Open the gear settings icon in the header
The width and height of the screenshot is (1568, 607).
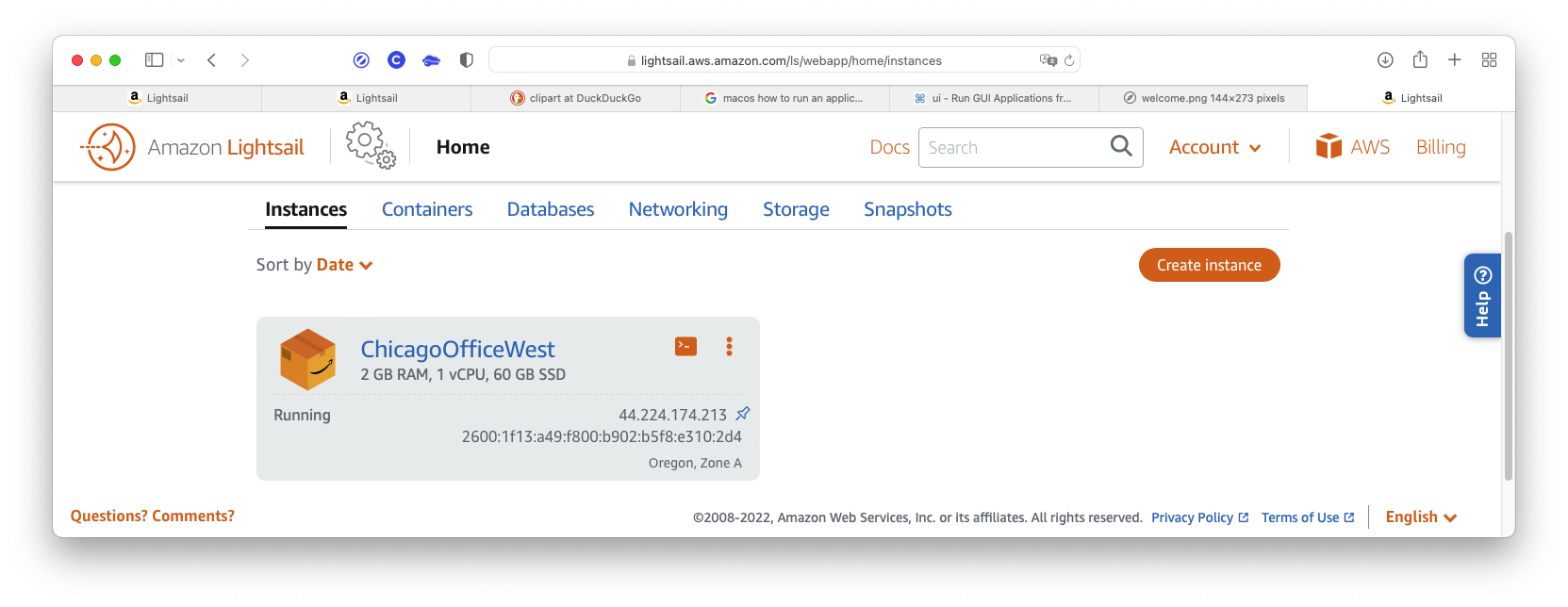pyautogui.click(x=371, y=146)
